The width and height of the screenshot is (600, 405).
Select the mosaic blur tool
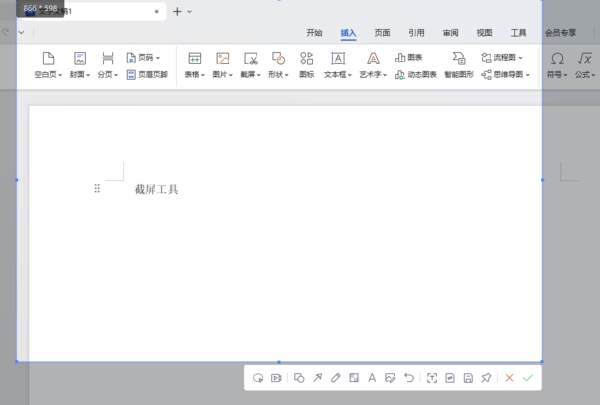tap(354, 378)
